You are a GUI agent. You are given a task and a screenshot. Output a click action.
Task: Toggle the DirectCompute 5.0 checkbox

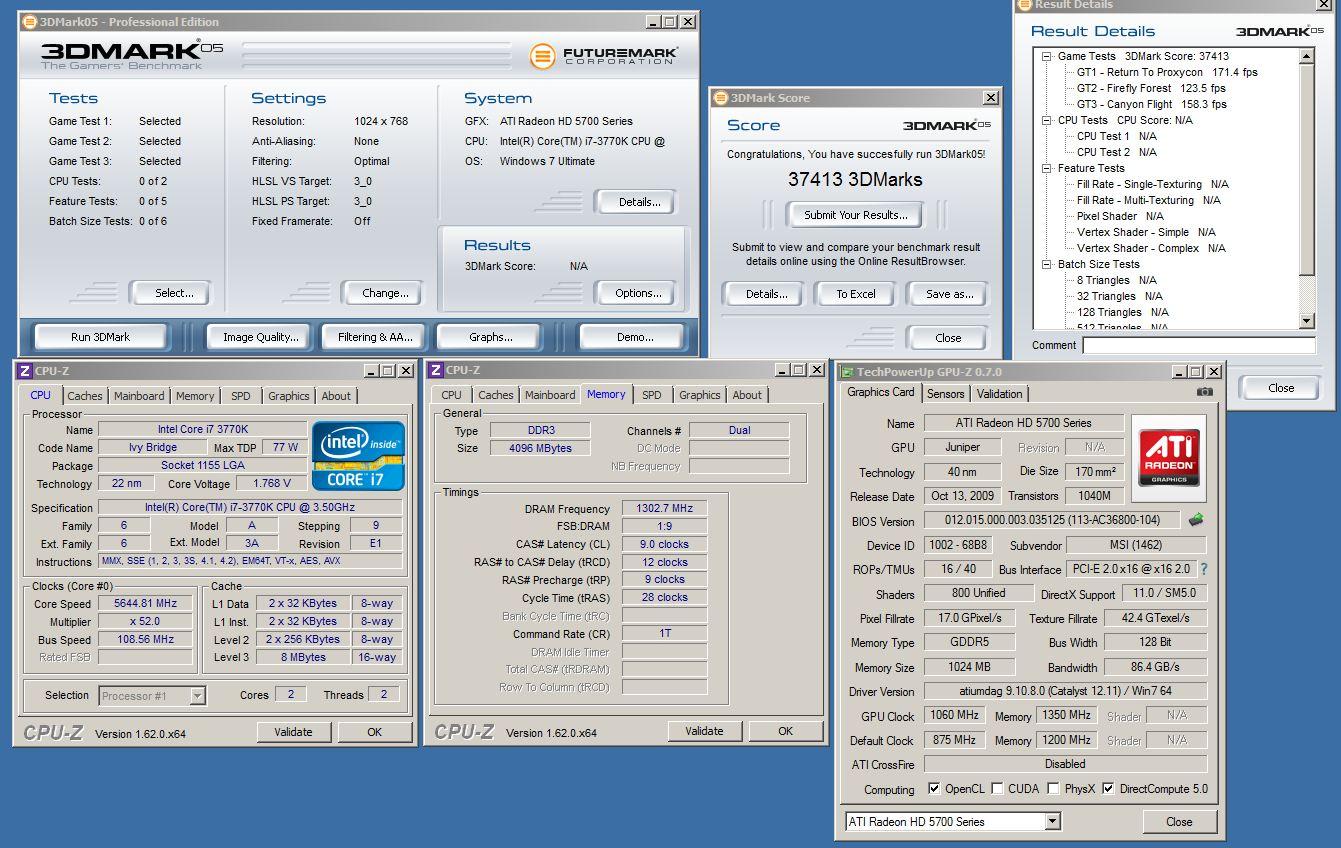1108,789
